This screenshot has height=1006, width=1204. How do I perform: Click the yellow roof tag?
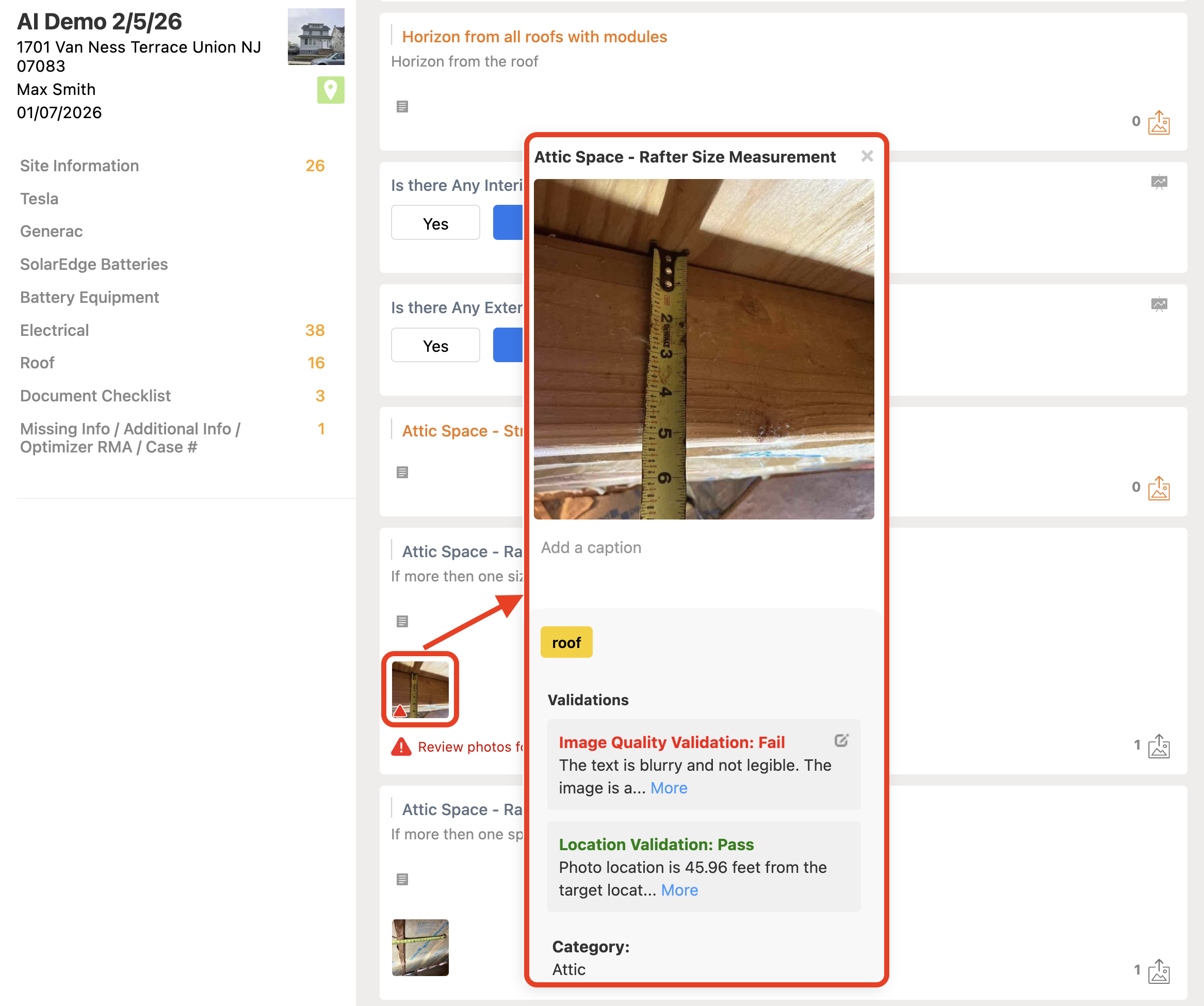pos(566,642)
